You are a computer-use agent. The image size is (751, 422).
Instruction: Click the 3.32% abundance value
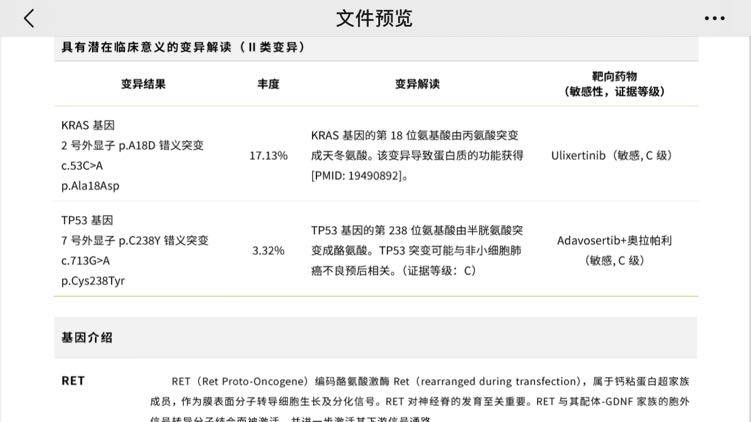[268, 250]
